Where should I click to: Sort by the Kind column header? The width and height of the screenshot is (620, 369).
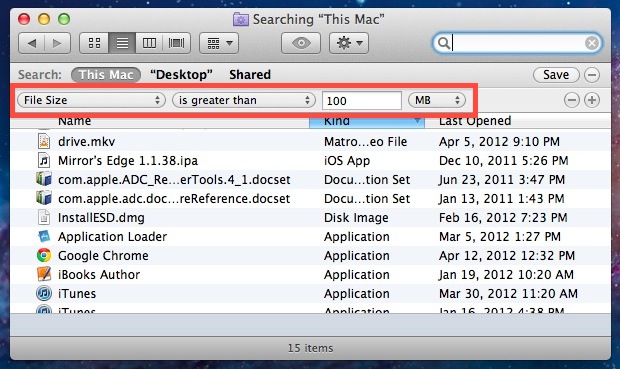pyautogui.click(x=367, y=122)
